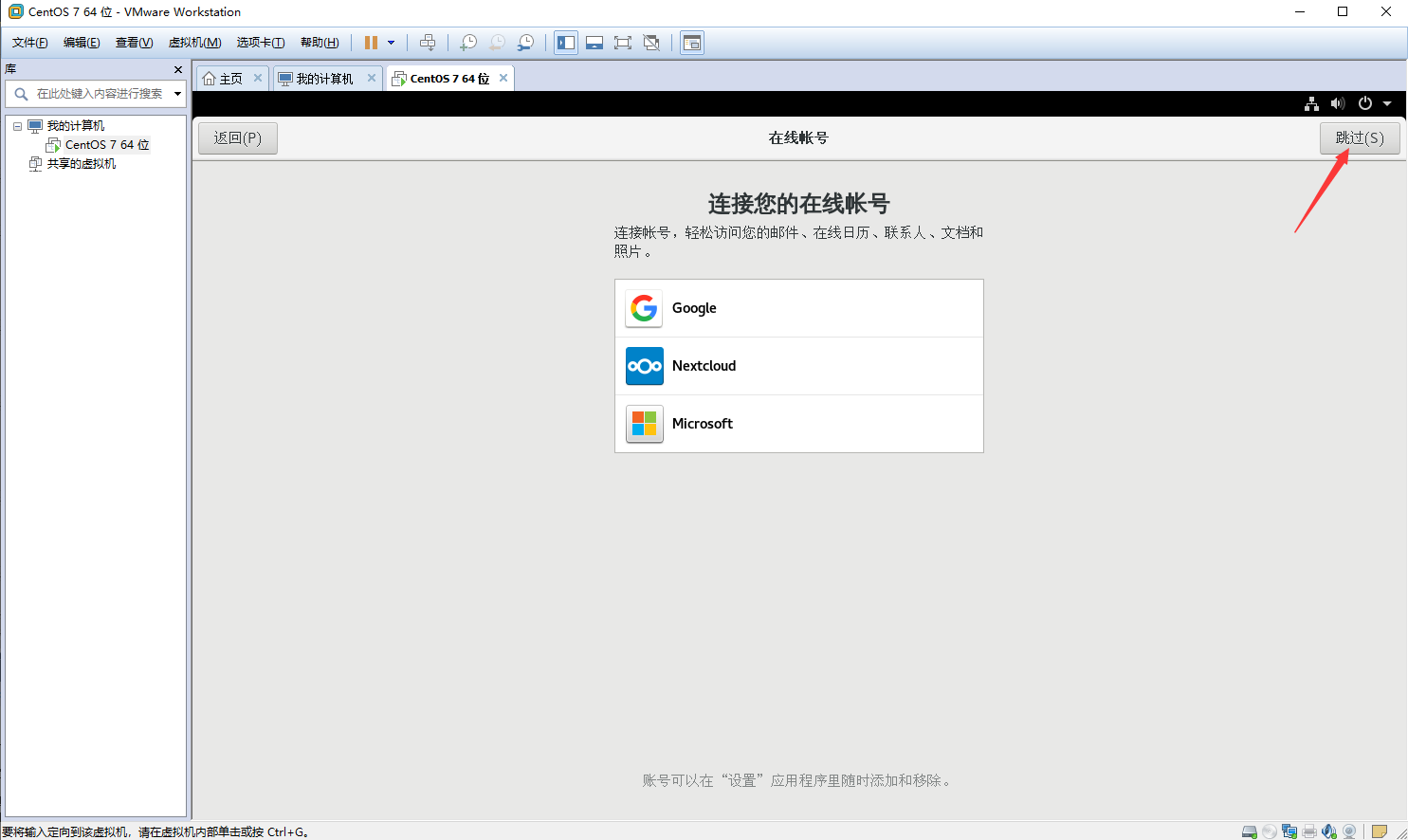This screenshot has width=1408, height=840.
Task: Close the CentOS 7 64 位 tab
Action: click(503, 78)
